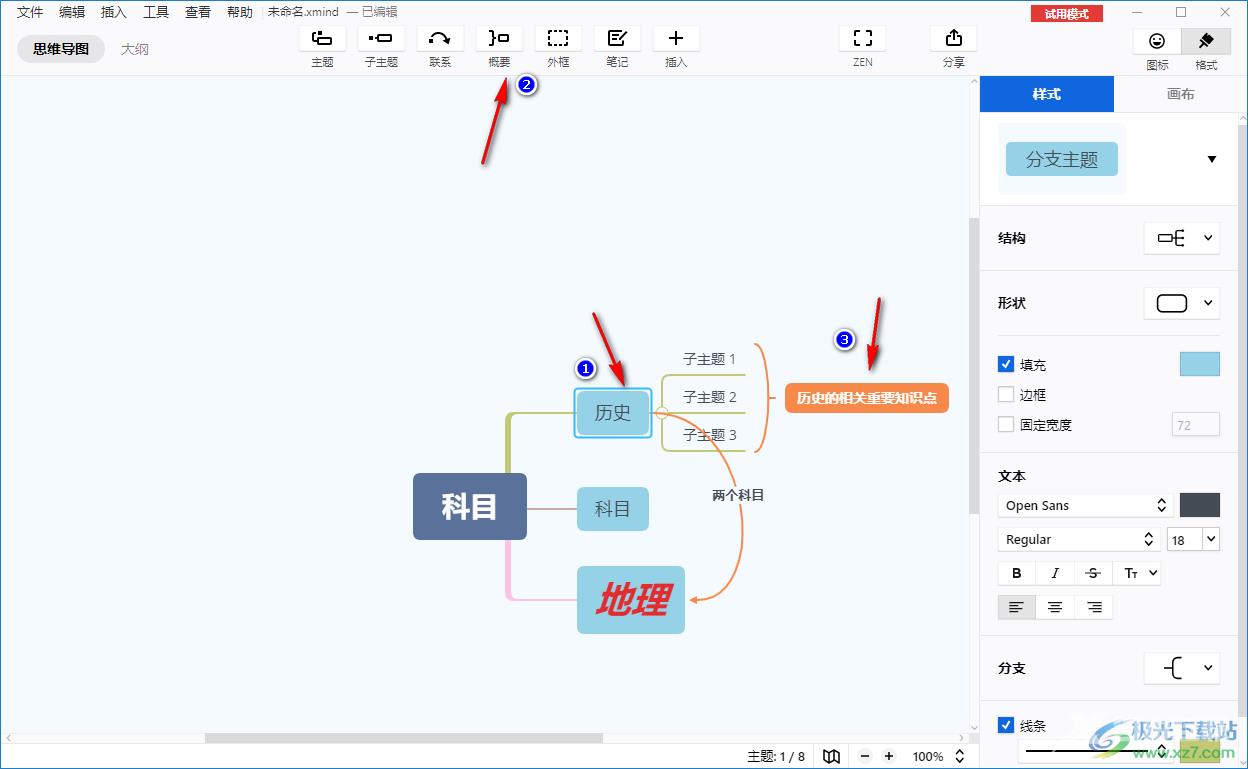Open the 工具 (Tools) menu
This screenshot has width=1248, height=769.
(156, 12)
